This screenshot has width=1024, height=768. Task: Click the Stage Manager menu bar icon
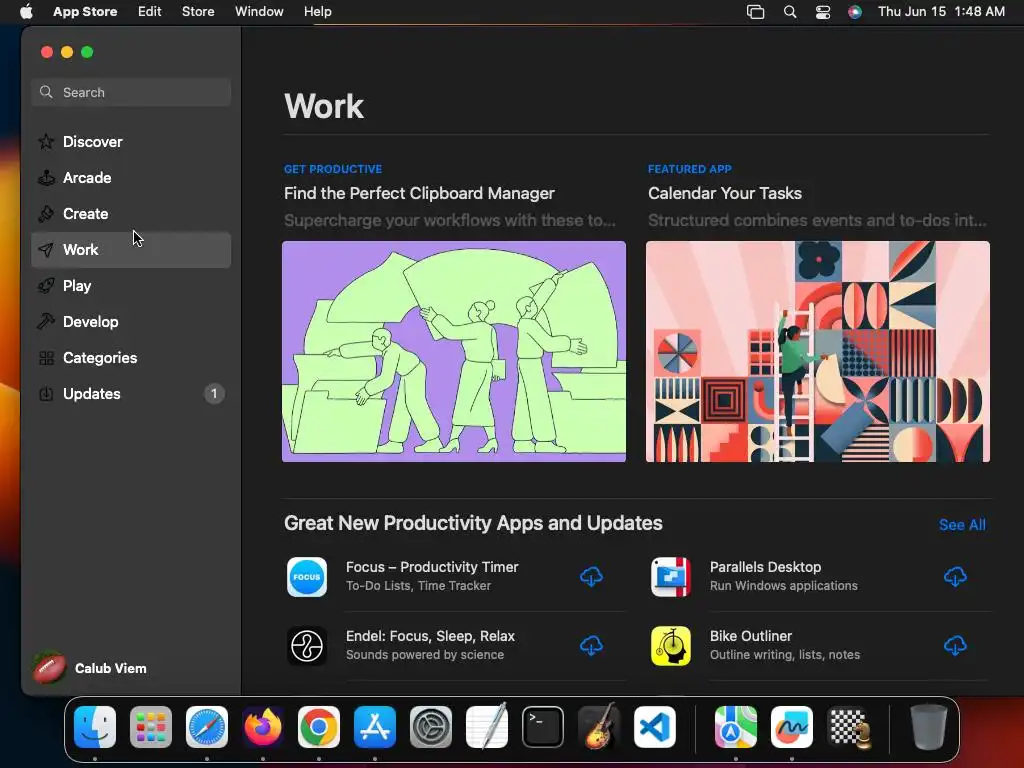tap(756, 12)
